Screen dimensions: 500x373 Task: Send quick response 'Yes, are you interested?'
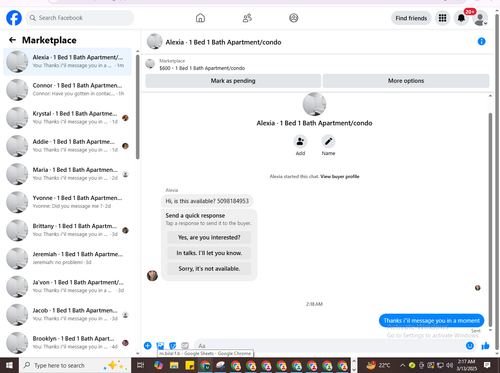coord(209,237)
